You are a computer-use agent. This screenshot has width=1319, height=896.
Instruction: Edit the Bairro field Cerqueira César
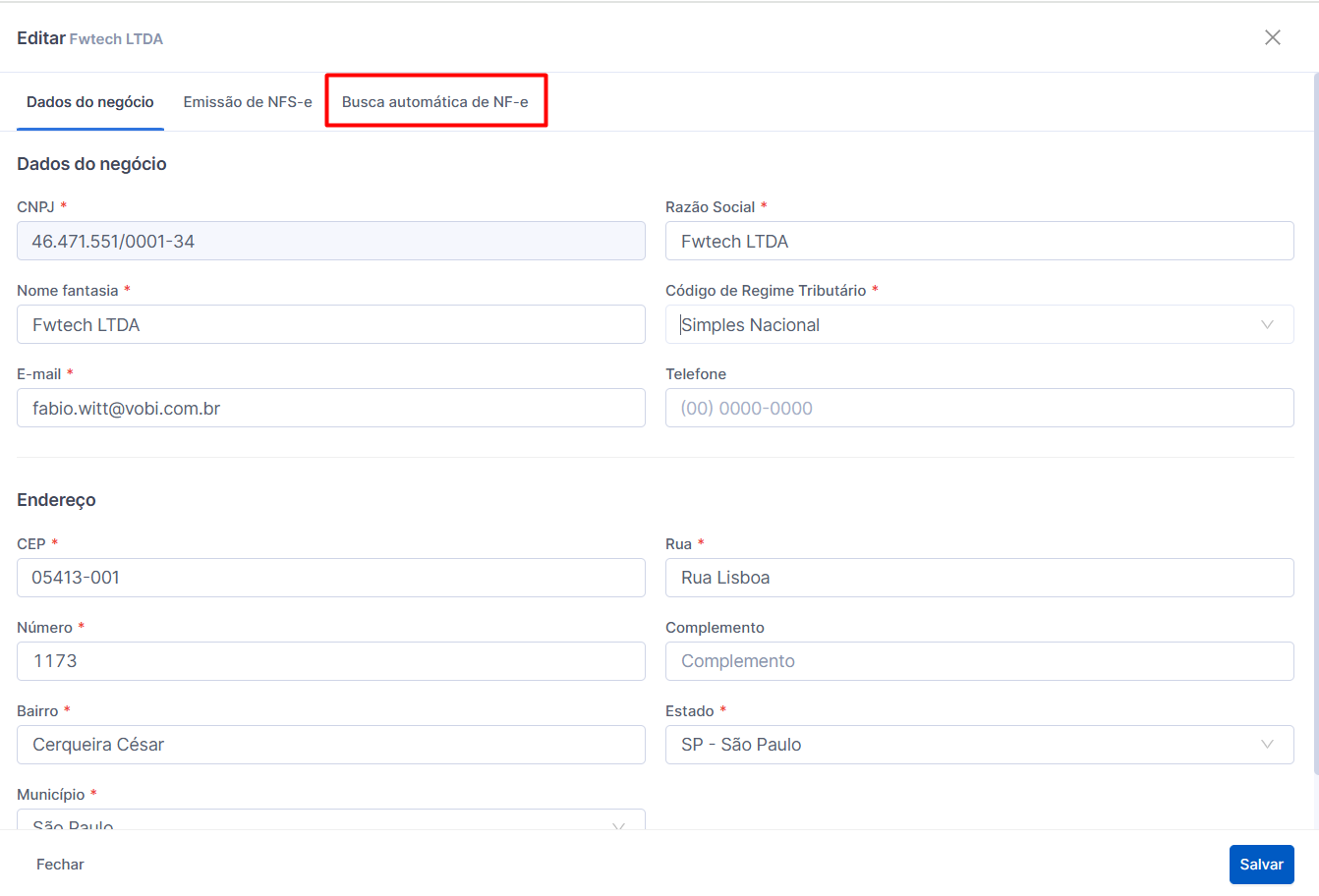pos(331,745)
